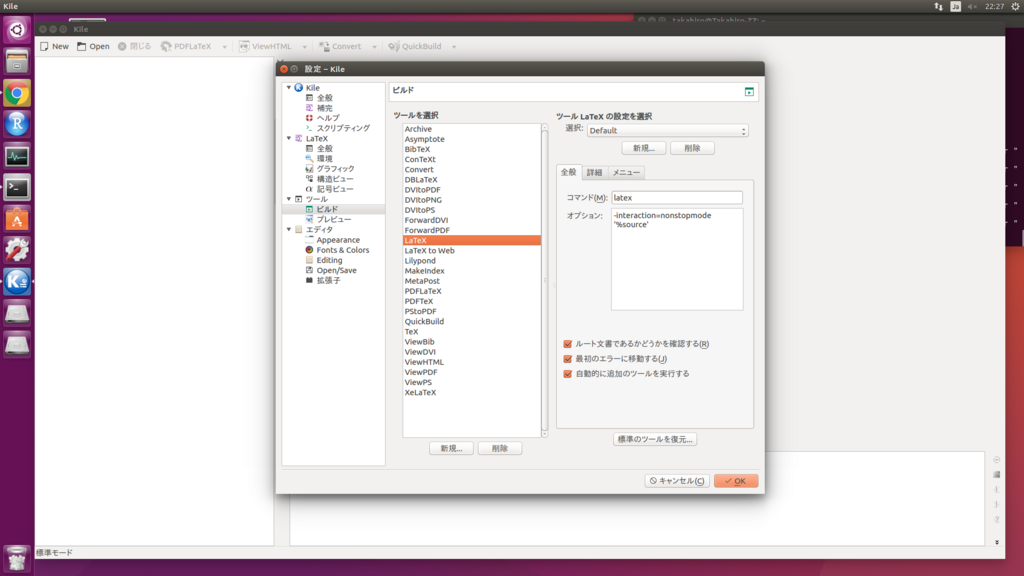
Task: Click 標準のツールを復元 button
Action: click(655, 440)
